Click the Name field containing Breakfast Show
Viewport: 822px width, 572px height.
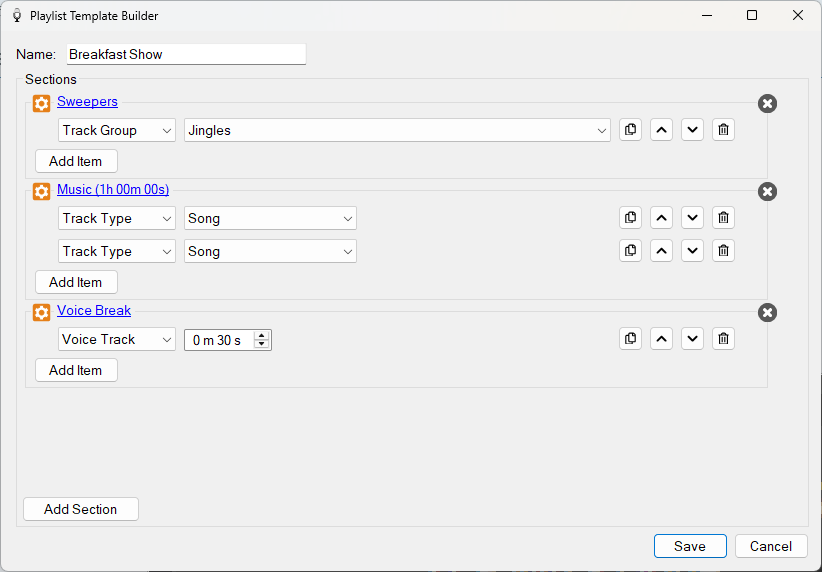(186, 54)
